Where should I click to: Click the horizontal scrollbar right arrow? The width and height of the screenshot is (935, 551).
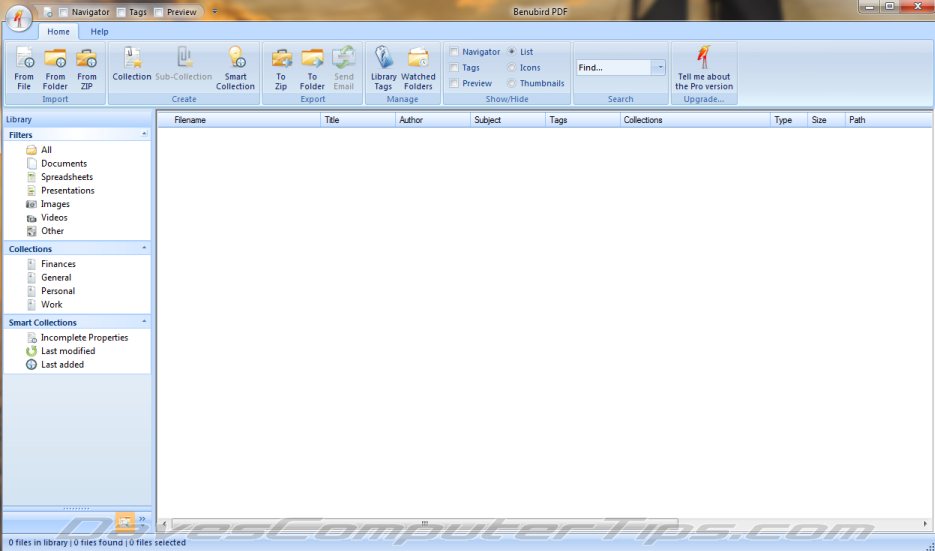[925, 524]
